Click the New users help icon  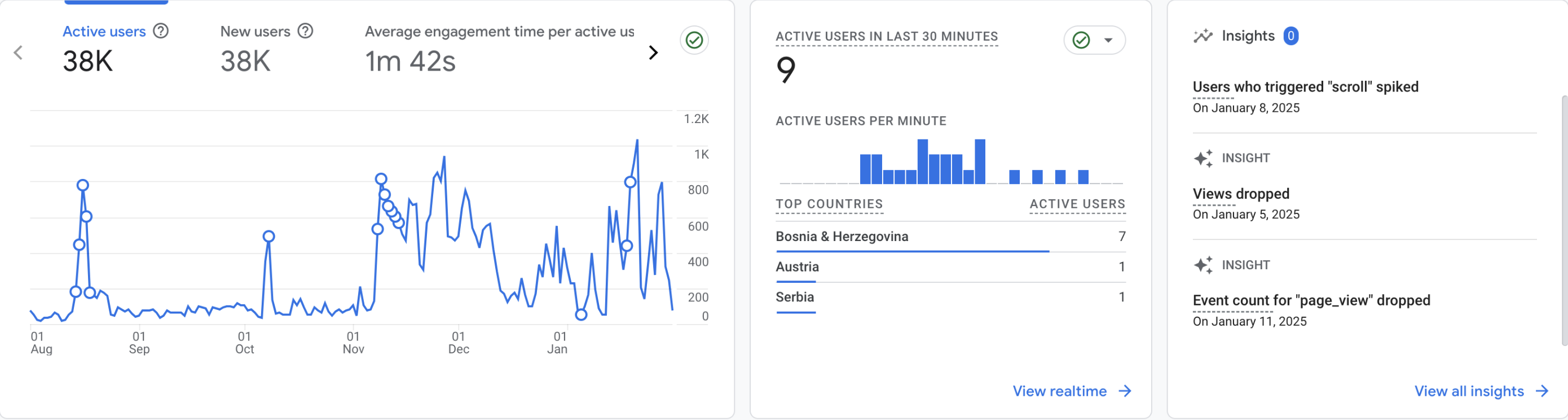click(305, 31)
